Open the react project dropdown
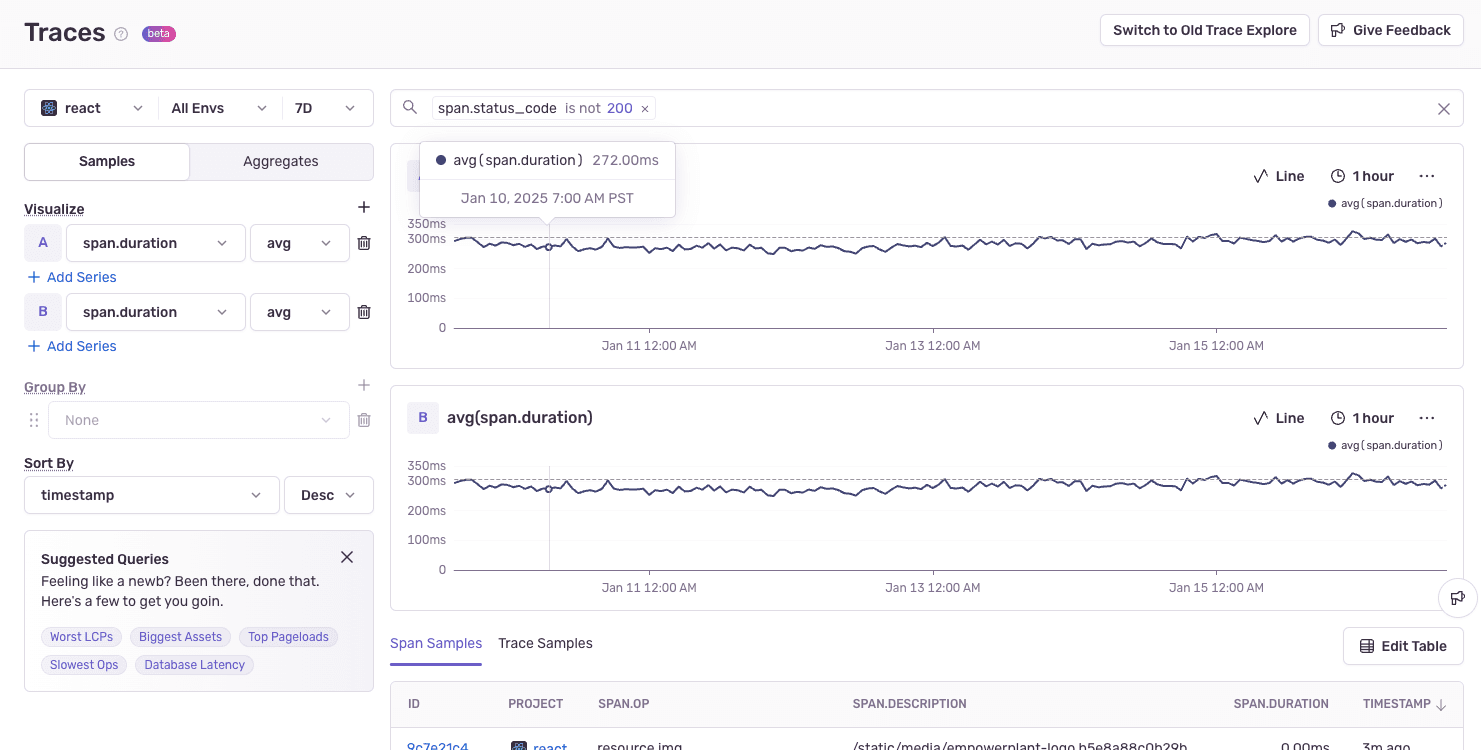 90,107
